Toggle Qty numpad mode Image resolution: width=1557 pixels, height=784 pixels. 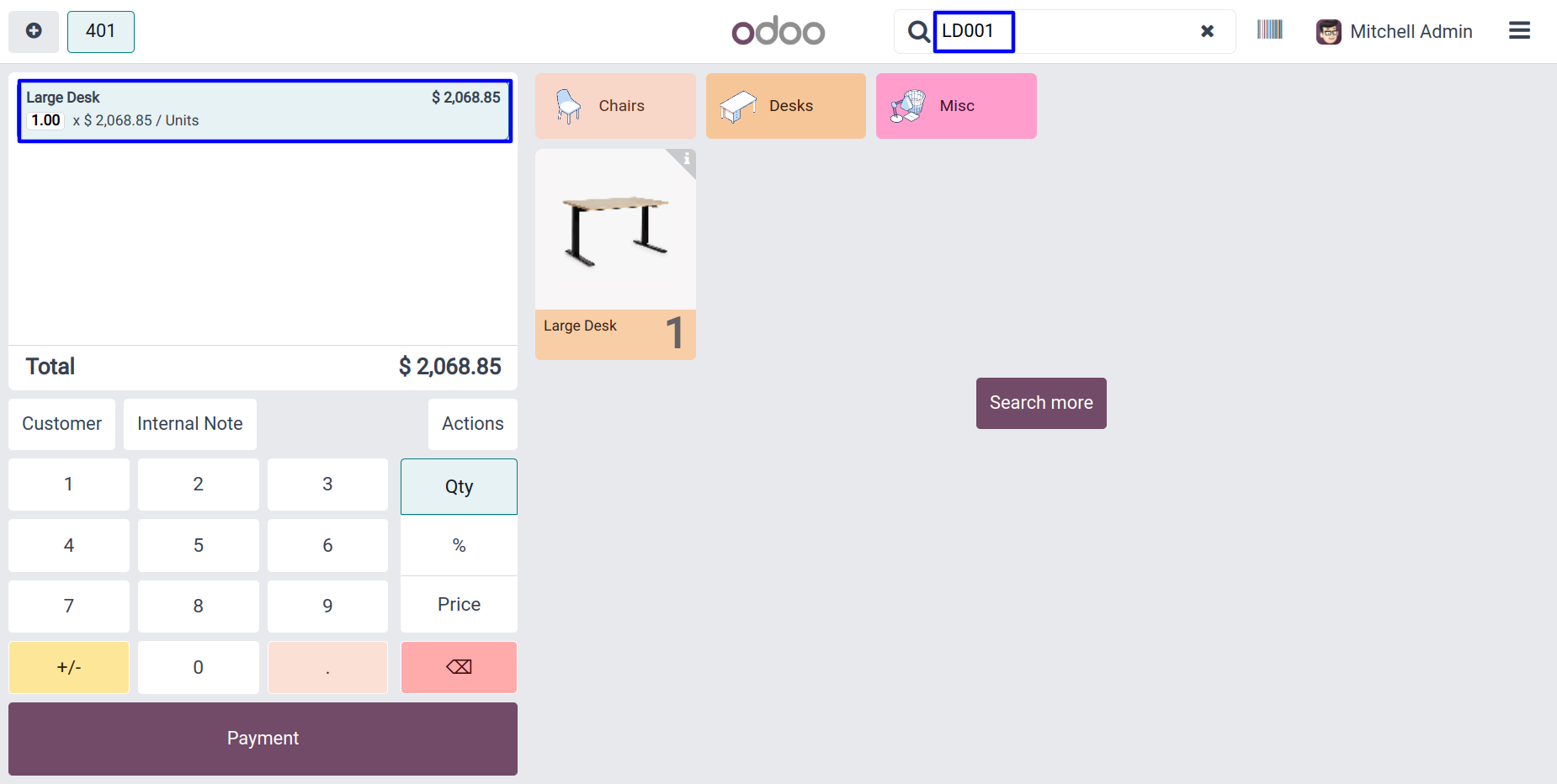pos(459,486)
